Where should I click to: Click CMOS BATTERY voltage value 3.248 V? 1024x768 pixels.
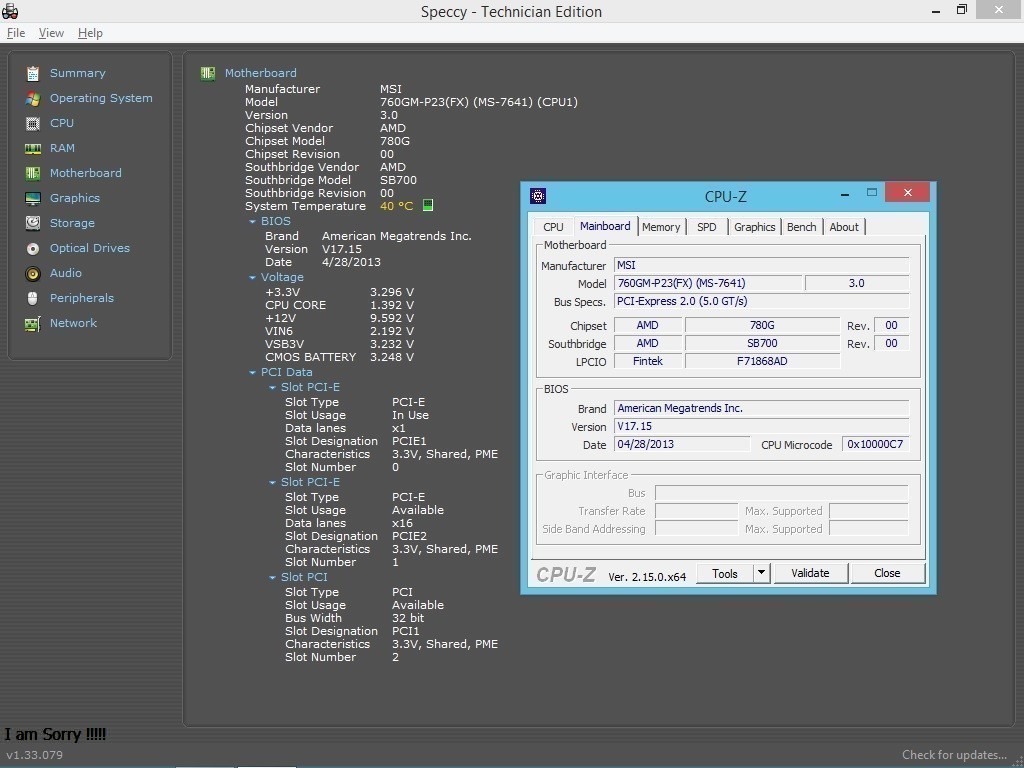pyautogui.click(x=392, y=357)
